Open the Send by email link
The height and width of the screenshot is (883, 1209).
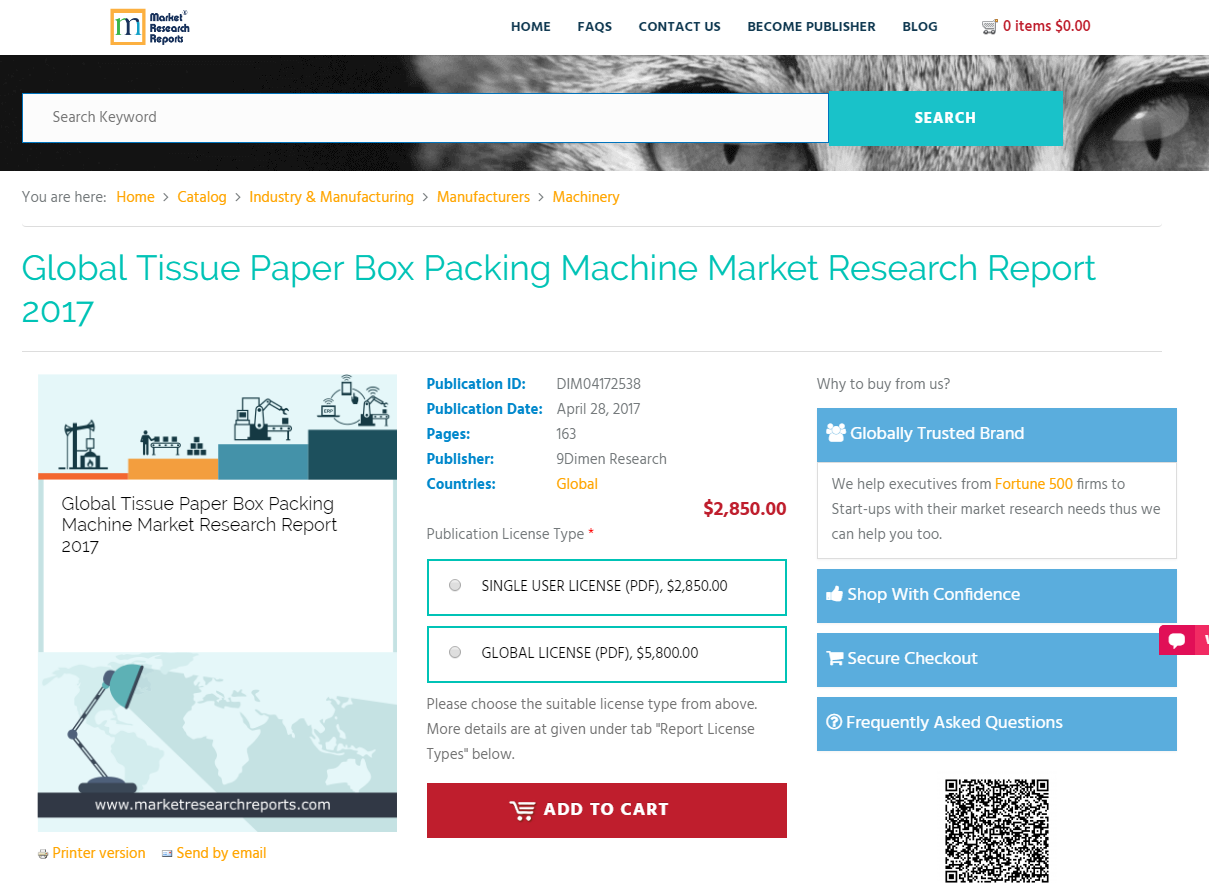(x=222, y=854)
